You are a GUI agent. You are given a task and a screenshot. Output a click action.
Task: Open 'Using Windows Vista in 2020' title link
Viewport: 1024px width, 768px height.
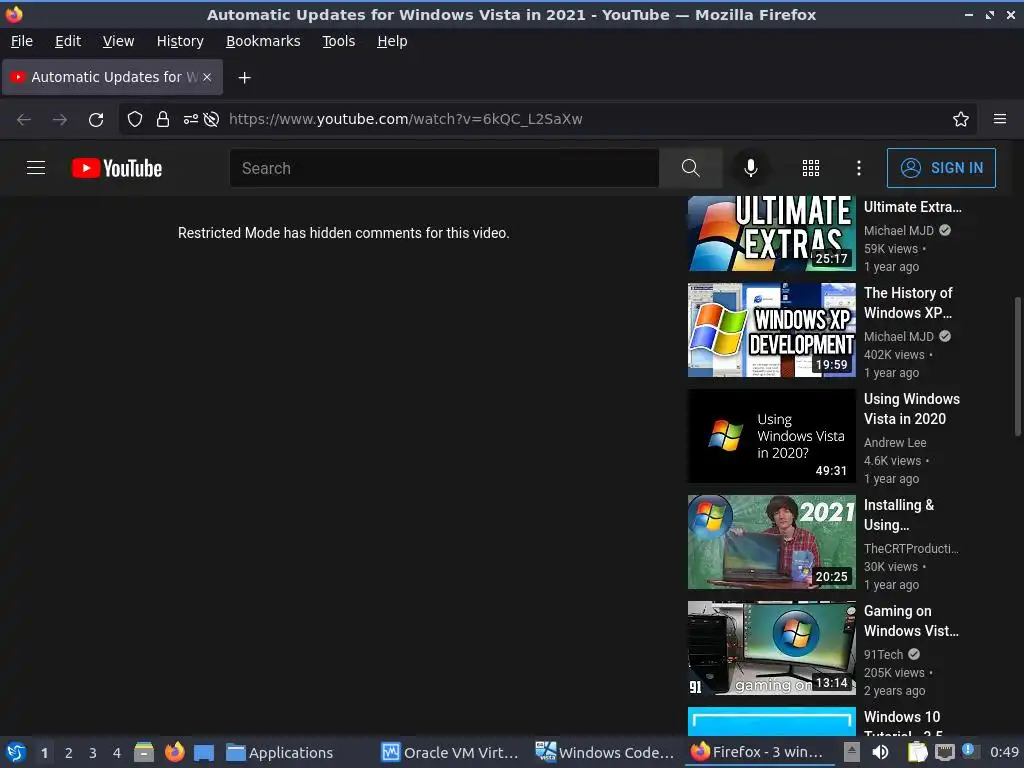tap(912, 409)
